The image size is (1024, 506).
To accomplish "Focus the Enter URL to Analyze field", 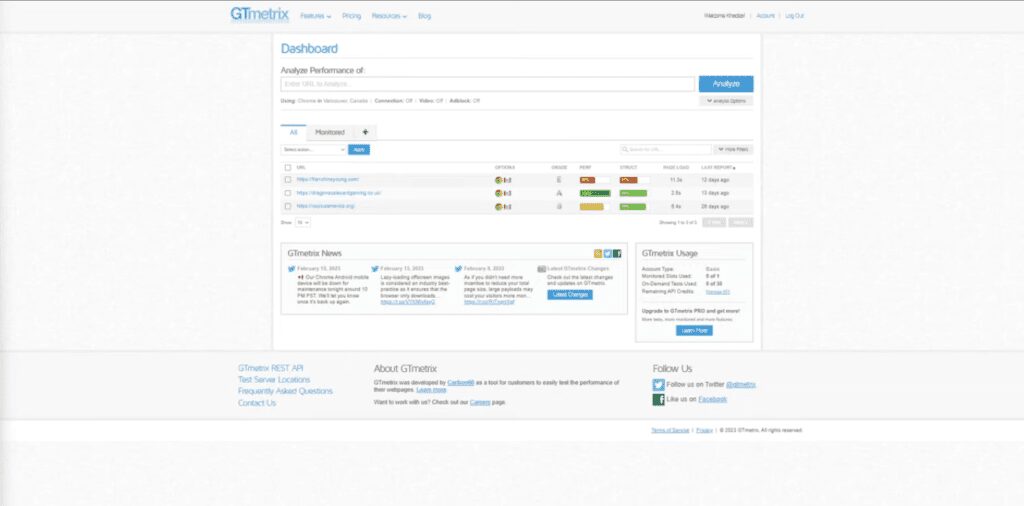I will click(488, 84).
